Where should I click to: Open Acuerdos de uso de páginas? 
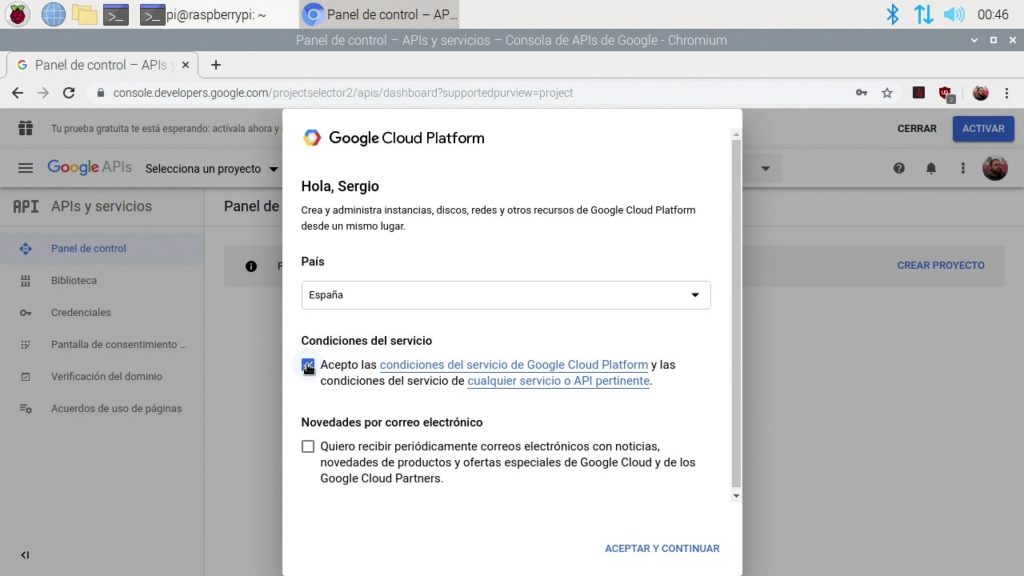pyautogui.click(x=102, y=408)
